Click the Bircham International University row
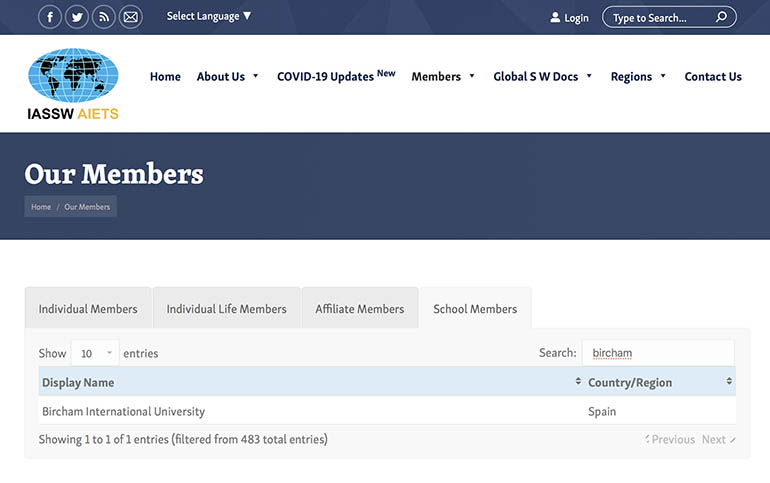This screenshot has height=483, width=770. coord(387,411)
